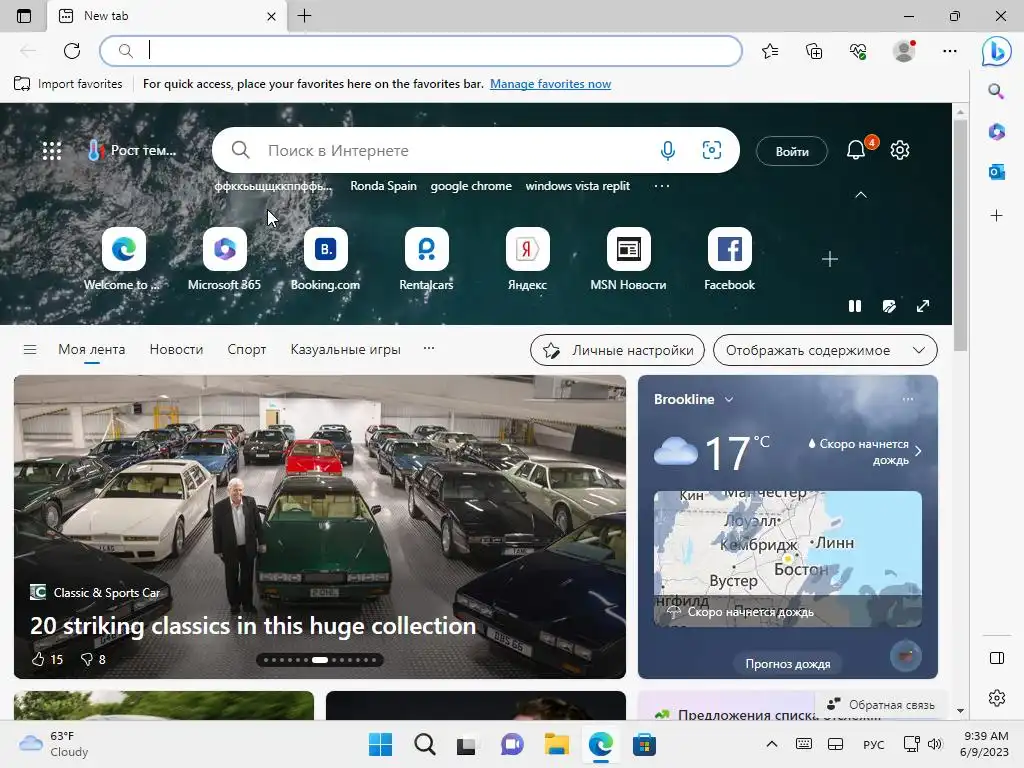Image resolution: width=1024 pixels, height=768 pixels.
Task: Click the browser address bar
Action: [x=421, y=51]
